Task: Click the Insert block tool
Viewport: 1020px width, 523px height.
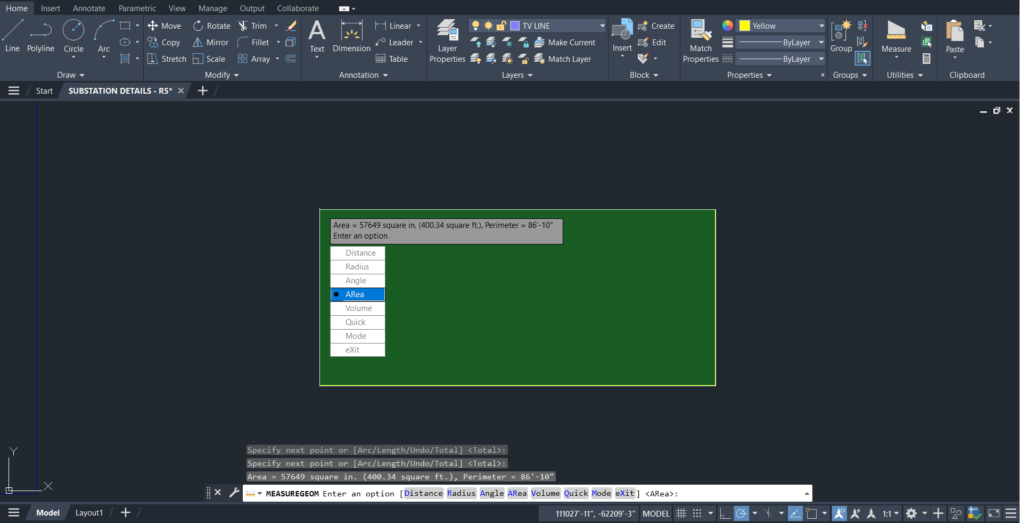Action: tap(622, 37)
